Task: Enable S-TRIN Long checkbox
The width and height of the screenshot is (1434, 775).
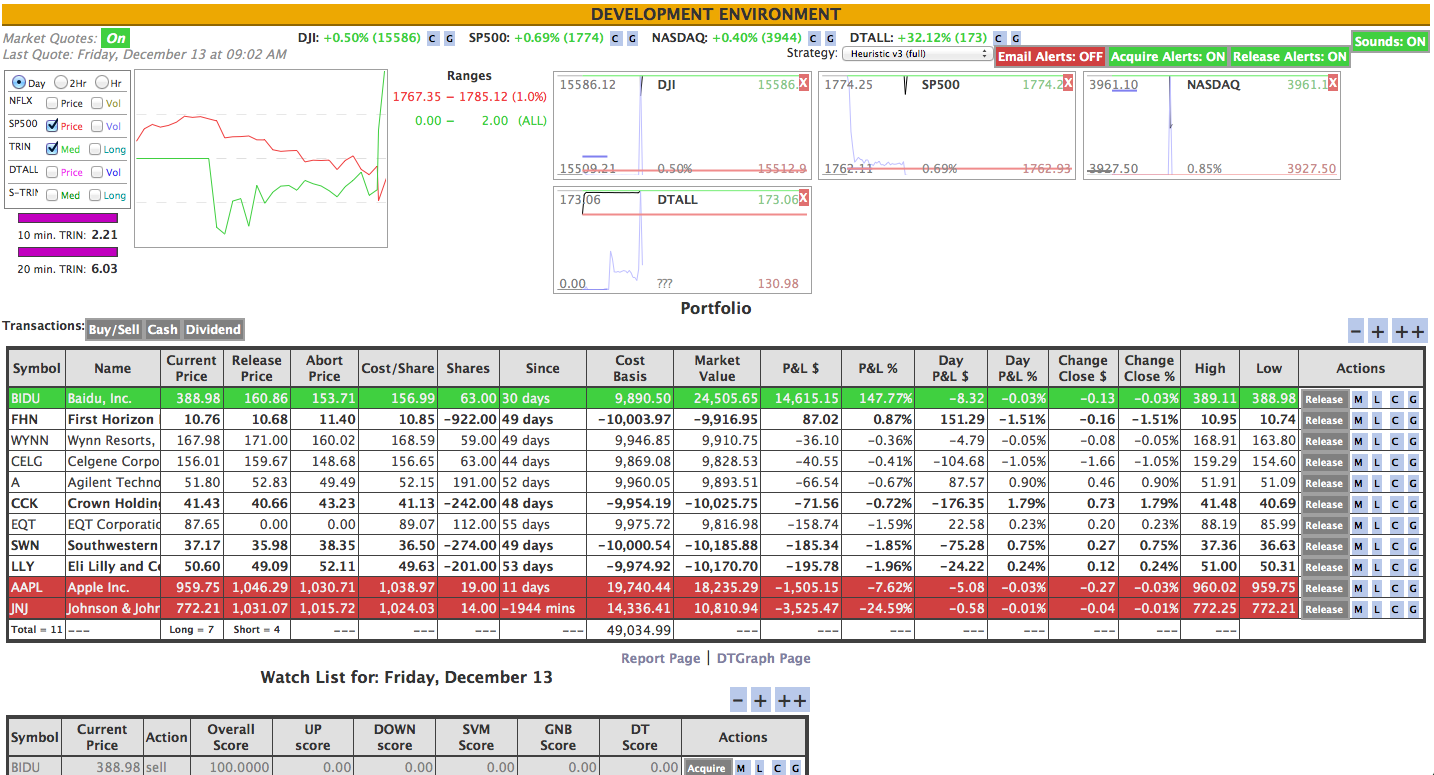Action: (x=95, y=195)
